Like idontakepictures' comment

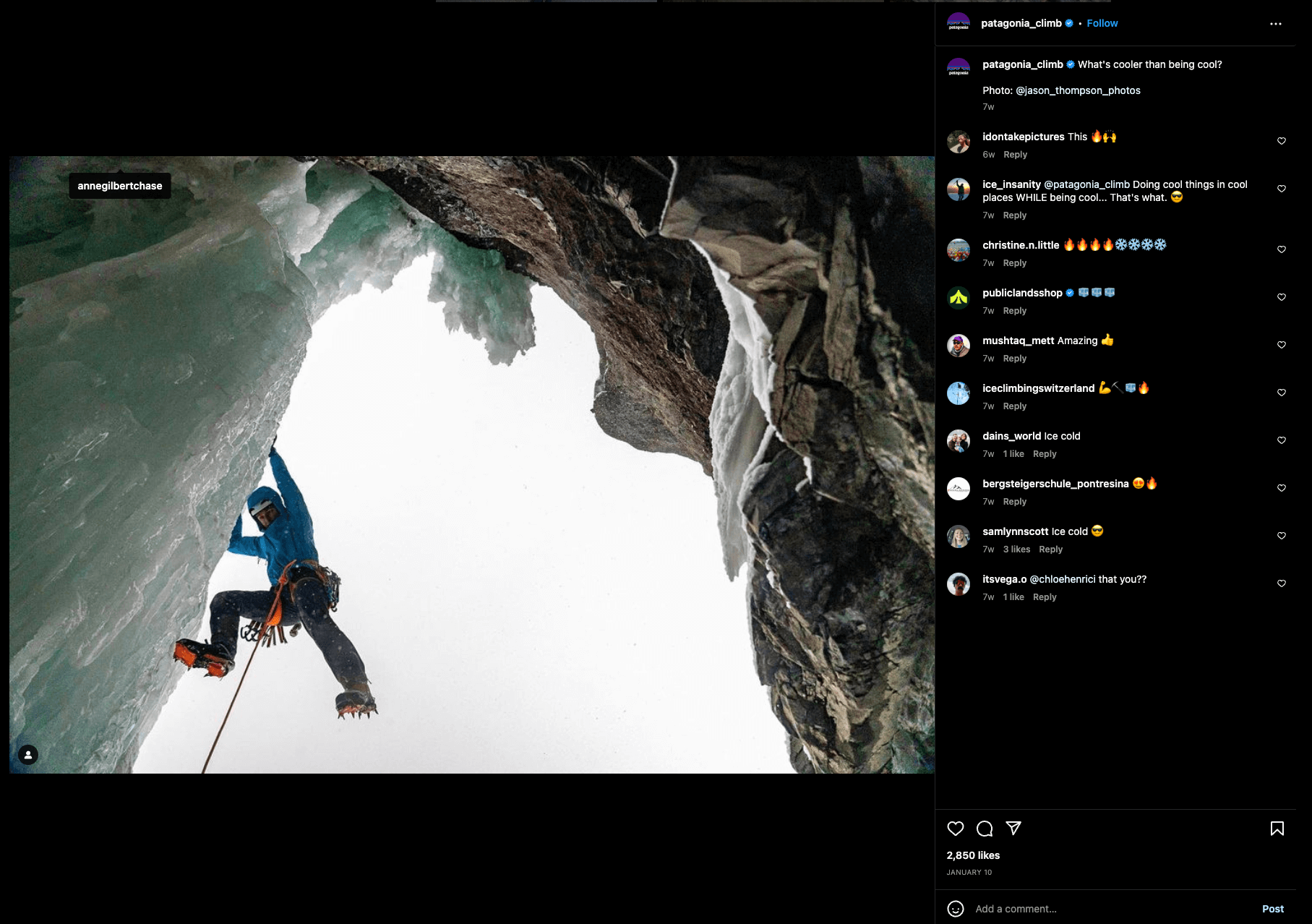1282,141
